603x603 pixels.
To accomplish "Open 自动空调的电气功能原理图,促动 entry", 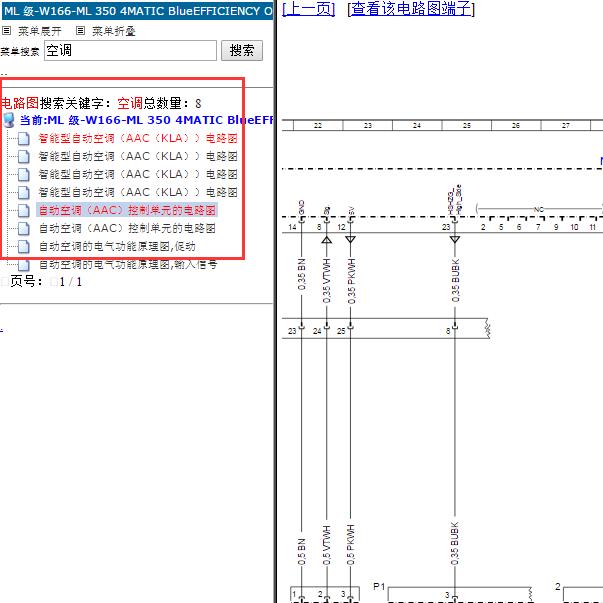I will (117, 247).
